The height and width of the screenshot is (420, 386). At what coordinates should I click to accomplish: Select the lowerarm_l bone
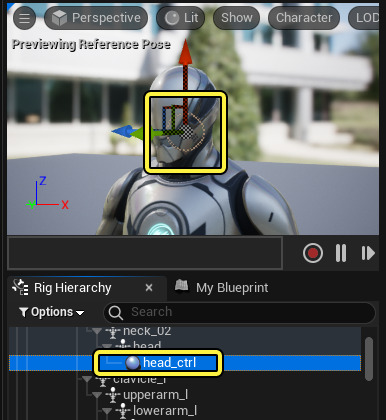click(x=165, y=411)
